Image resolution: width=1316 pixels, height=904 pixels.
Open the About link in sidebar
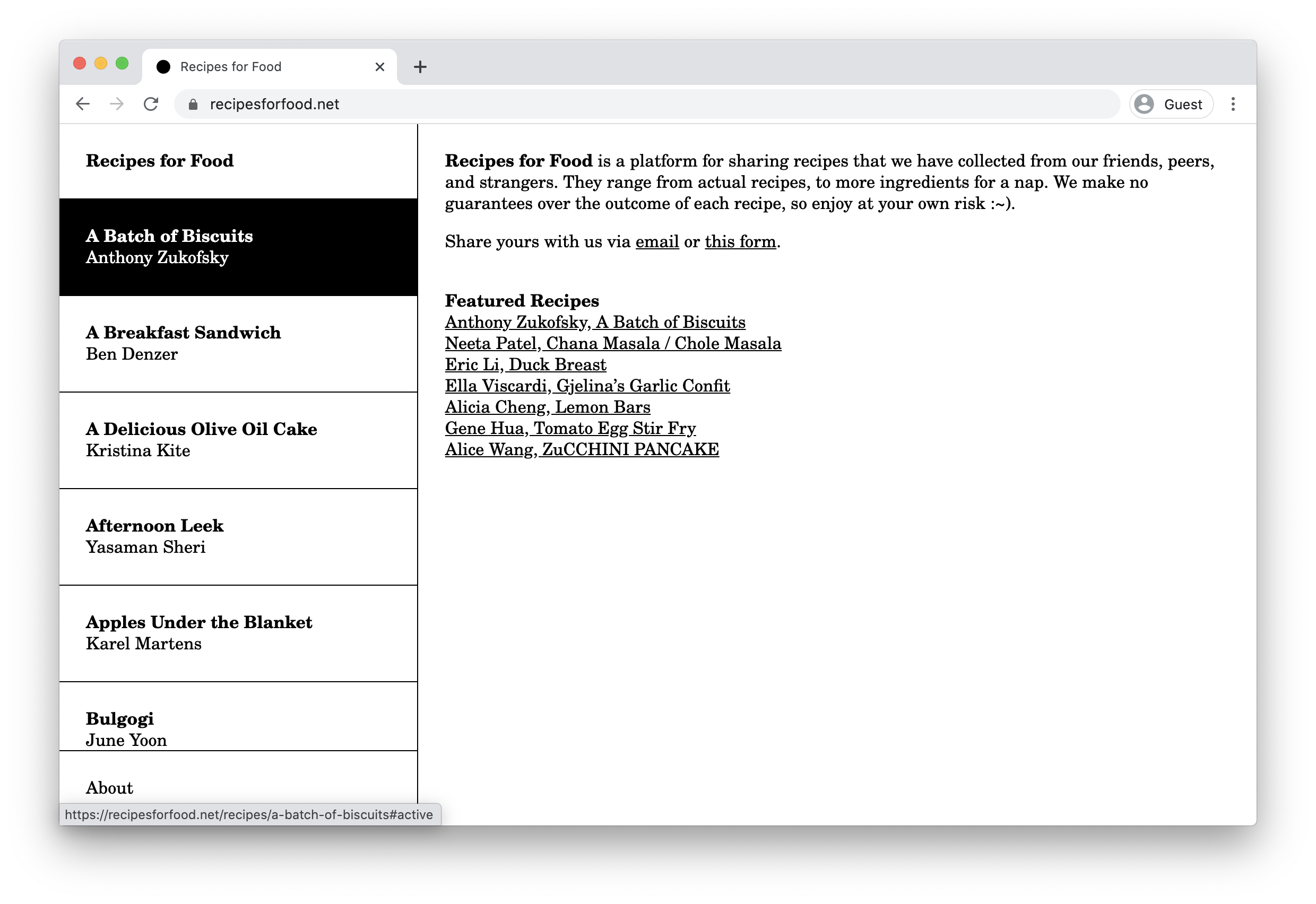coord(109,788)
